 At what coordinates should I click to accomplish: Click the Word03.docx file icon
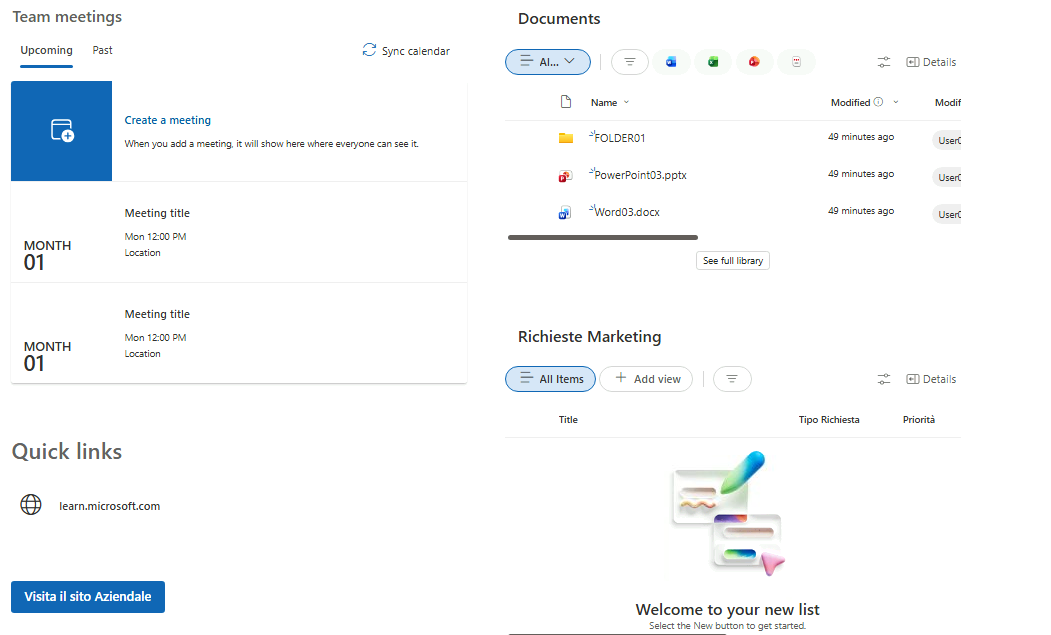coord(565,213)
